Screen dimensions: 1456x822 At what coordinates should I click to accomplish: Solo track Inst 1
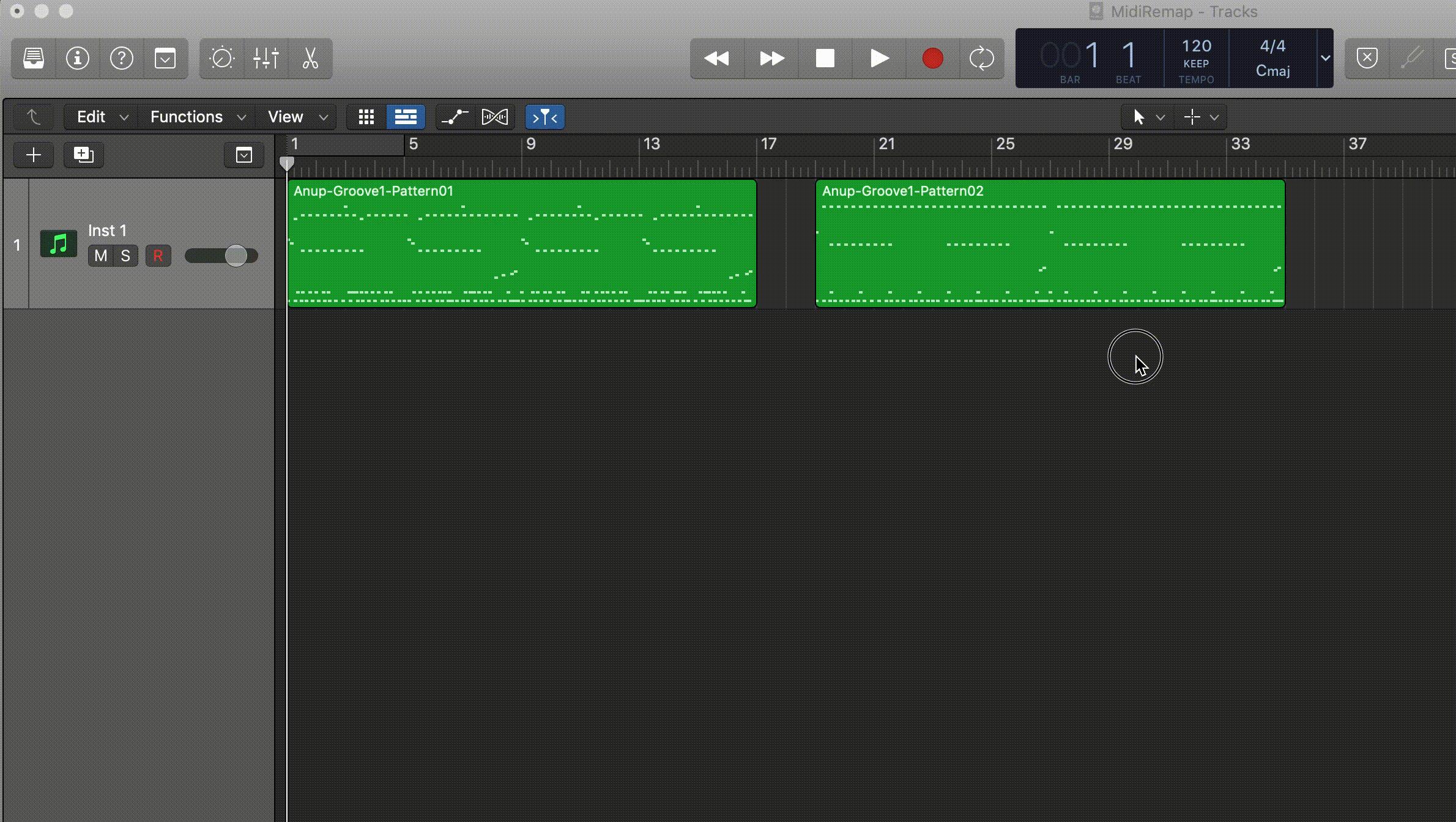coord(125,256)
